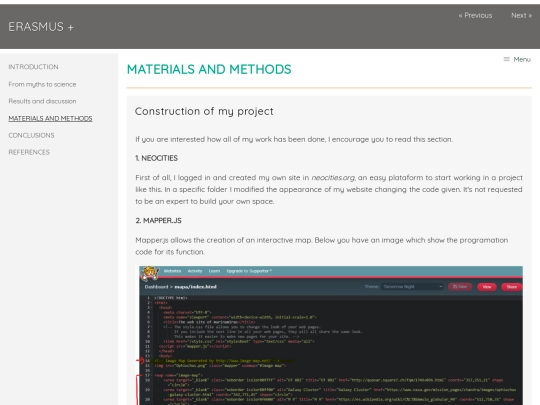This screenshot has height=405, width=540.
Task: Open the Theme dropdown in editor screenshot
Action: (x=412, y=287)
